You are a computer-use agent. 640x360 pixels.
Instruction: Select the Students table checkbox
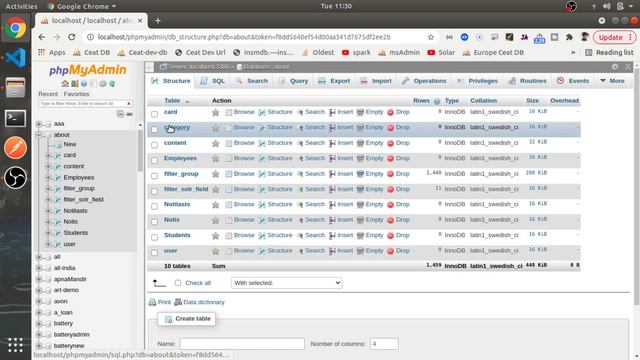[154, 238]
